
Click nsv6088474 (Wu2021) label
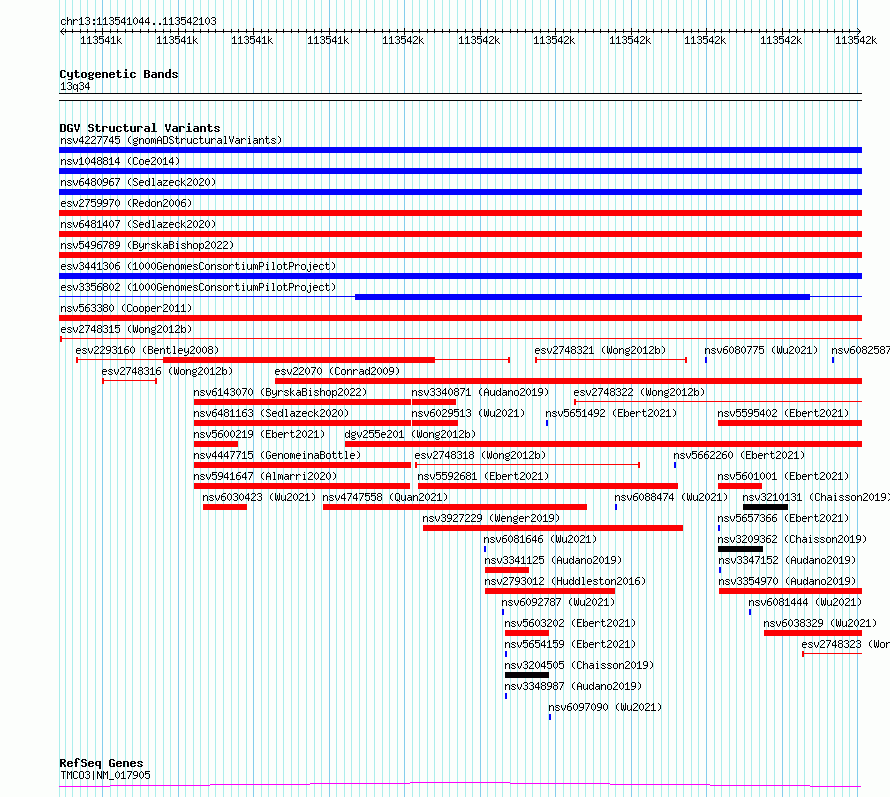(x=671, y=497)
